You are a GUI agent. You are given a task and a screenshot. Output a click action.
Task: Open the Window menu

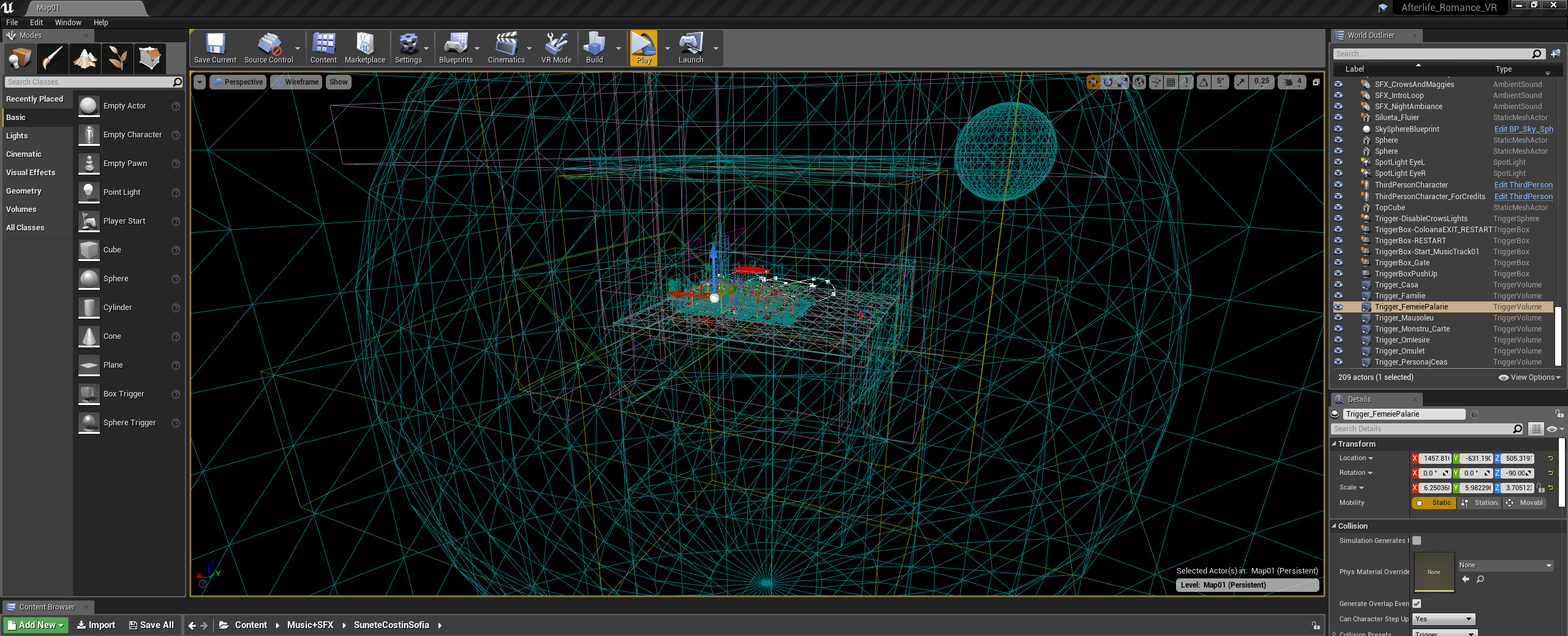coord(68,22)
